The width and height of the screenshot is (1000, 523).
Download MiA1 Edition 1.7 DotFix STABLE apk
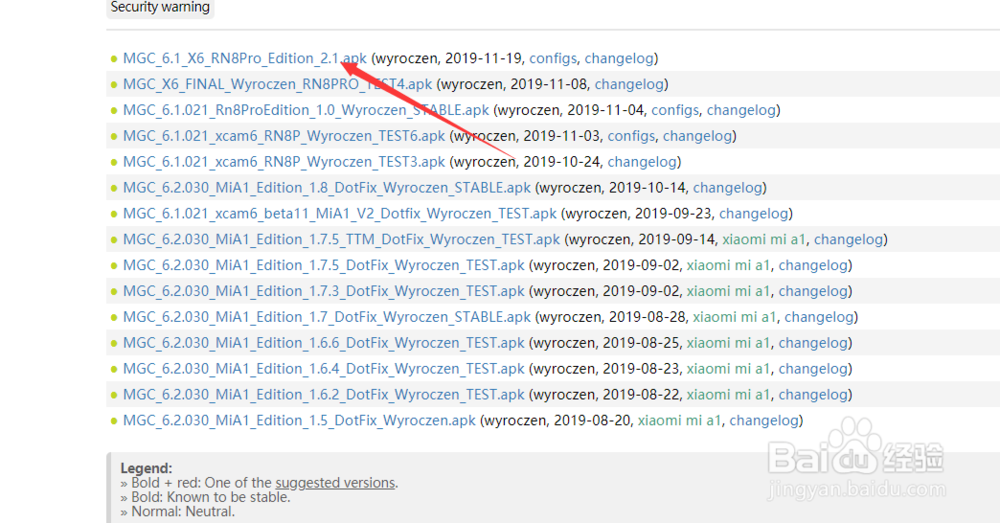pos(327,317)
